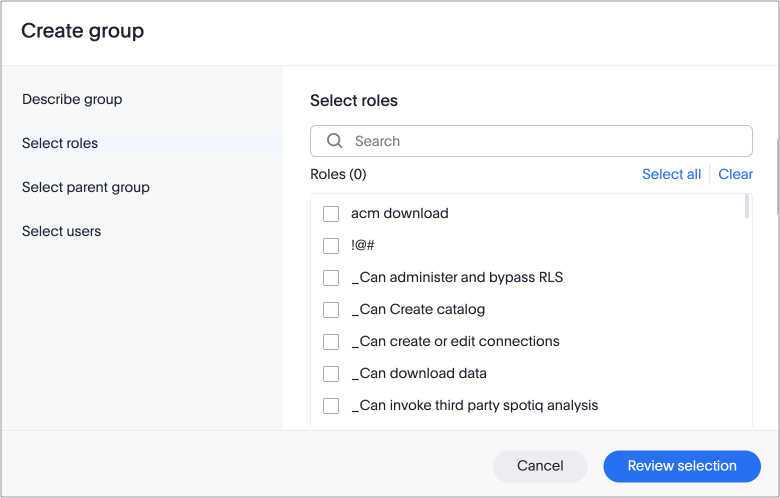The width and height of the screenshot is (780, 498).
Task: Clear all selected roles
Action: point(735,174)
